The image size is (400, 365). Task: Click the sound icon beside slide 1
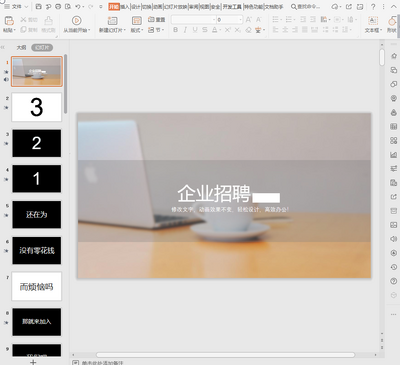click(6, 80)
